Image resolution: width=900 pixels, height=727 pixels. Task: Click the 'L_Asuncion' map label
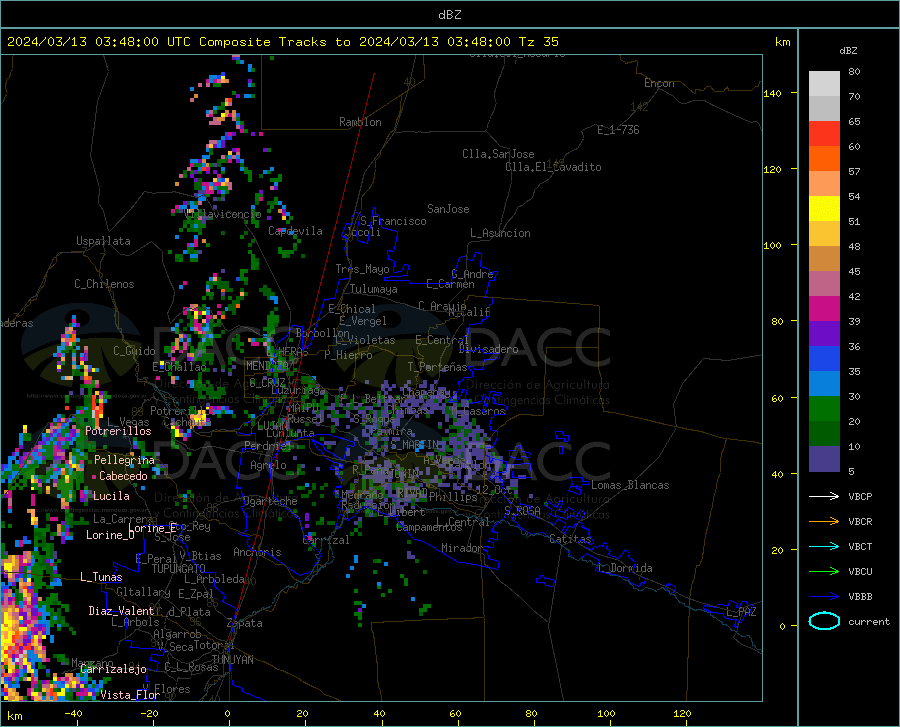coord(500,233)
